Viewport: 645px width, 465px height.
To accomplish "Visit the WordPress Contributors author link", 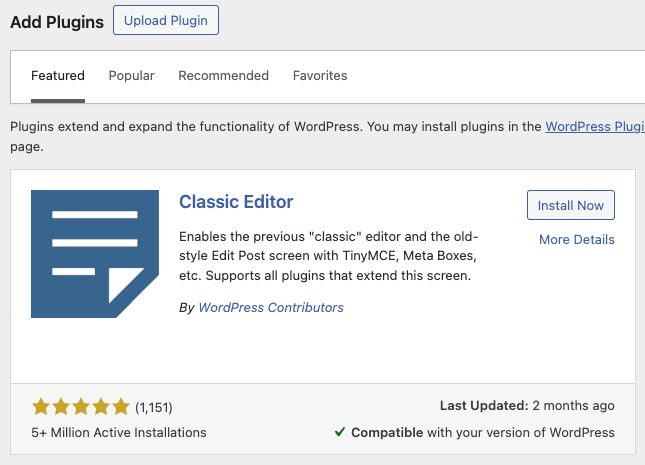I will click(271, 307).
